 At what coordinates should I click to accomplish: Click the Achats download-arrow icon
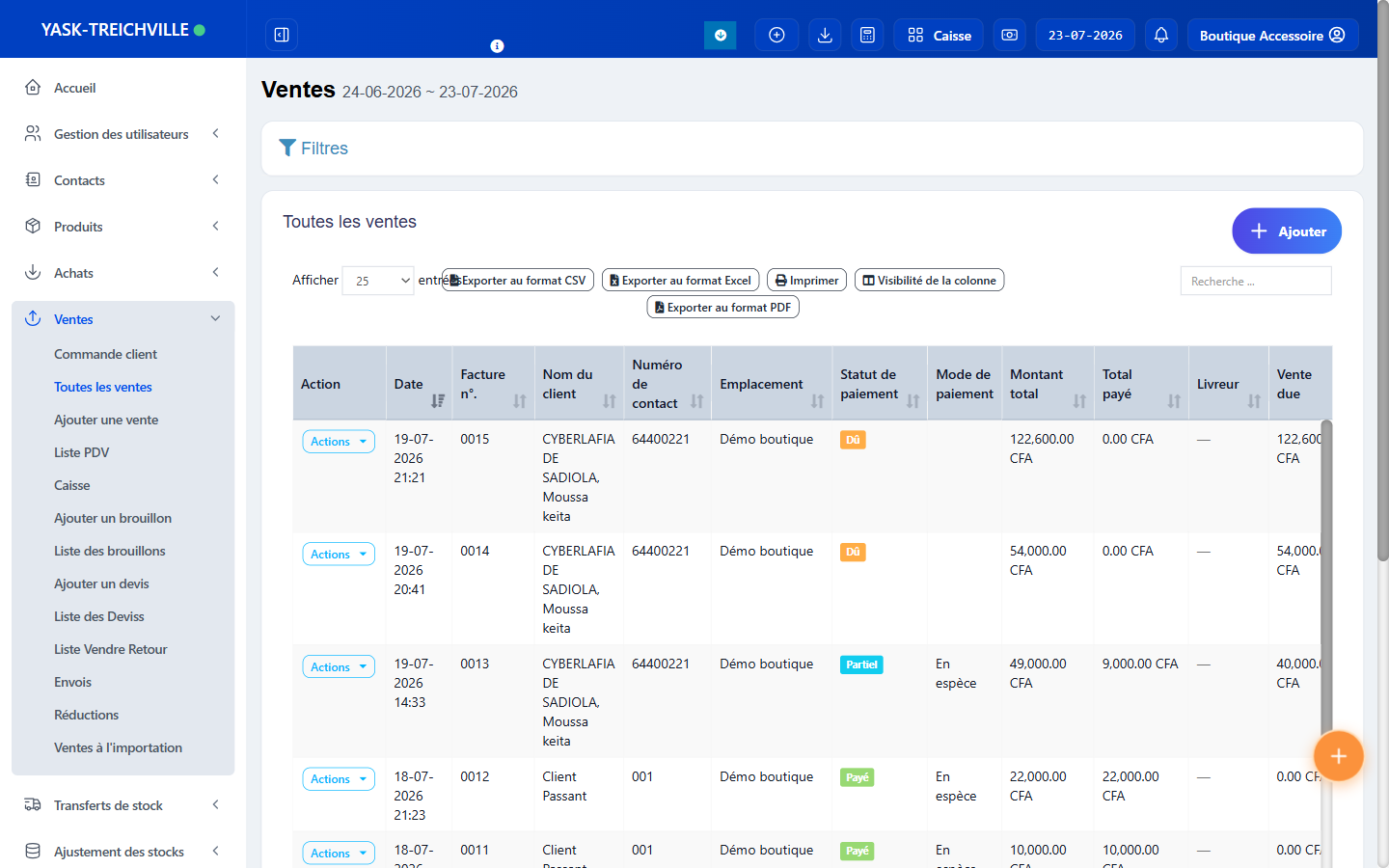click(33, 273)
